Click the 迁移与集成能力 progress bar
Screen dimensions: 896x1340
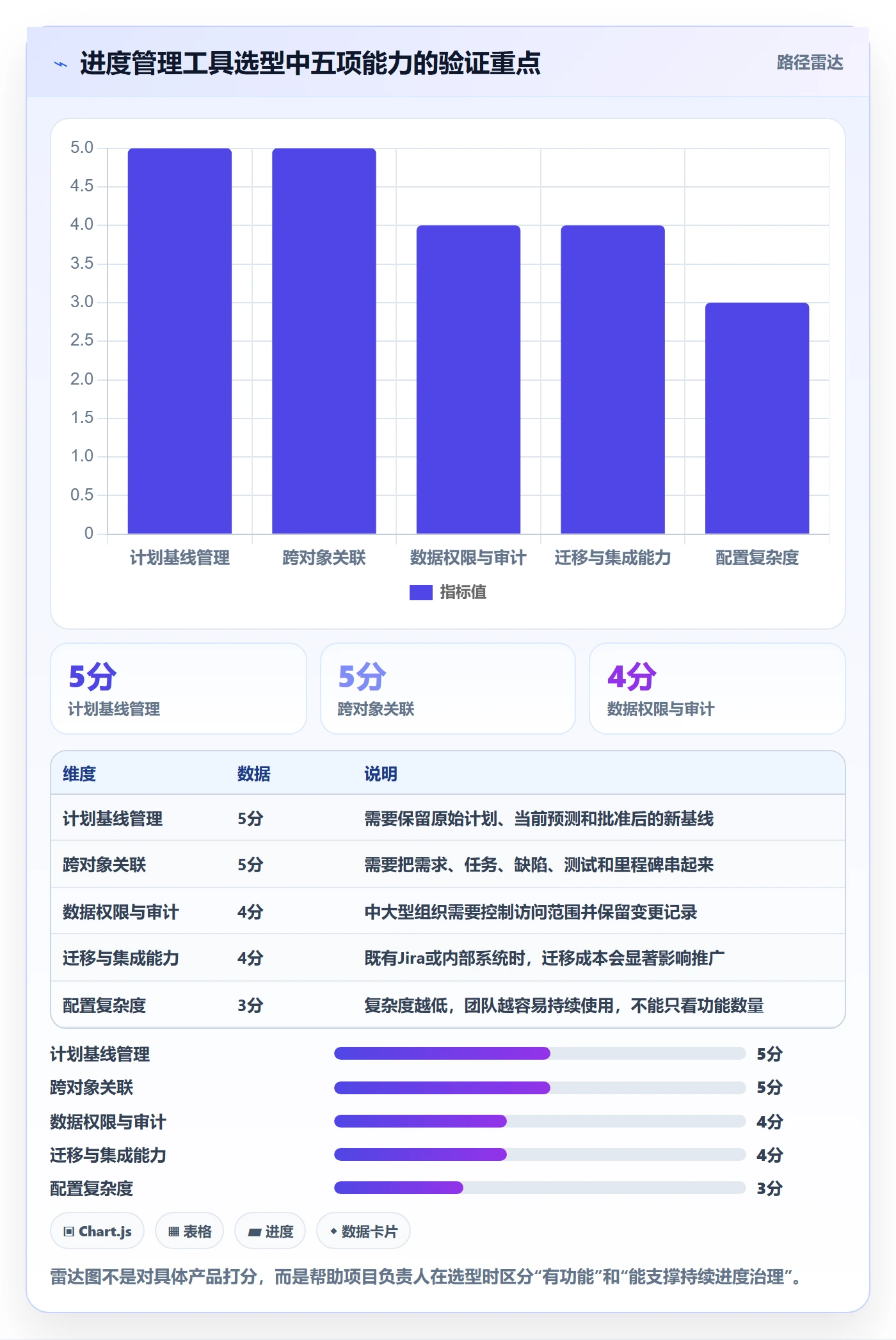point(540,1154)
